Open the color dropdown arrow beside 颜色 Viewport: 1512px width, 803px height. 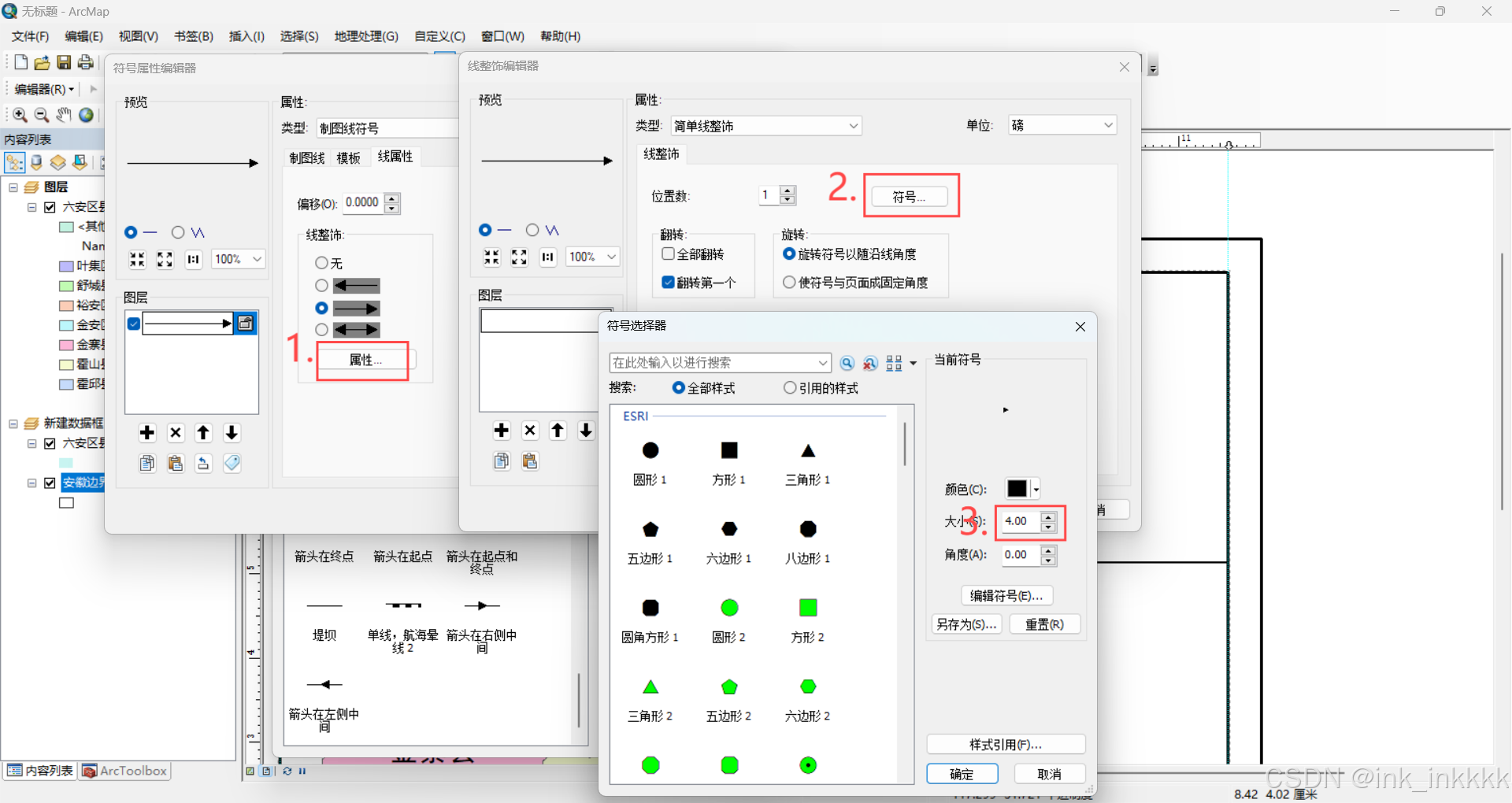tap(1036, 490)
